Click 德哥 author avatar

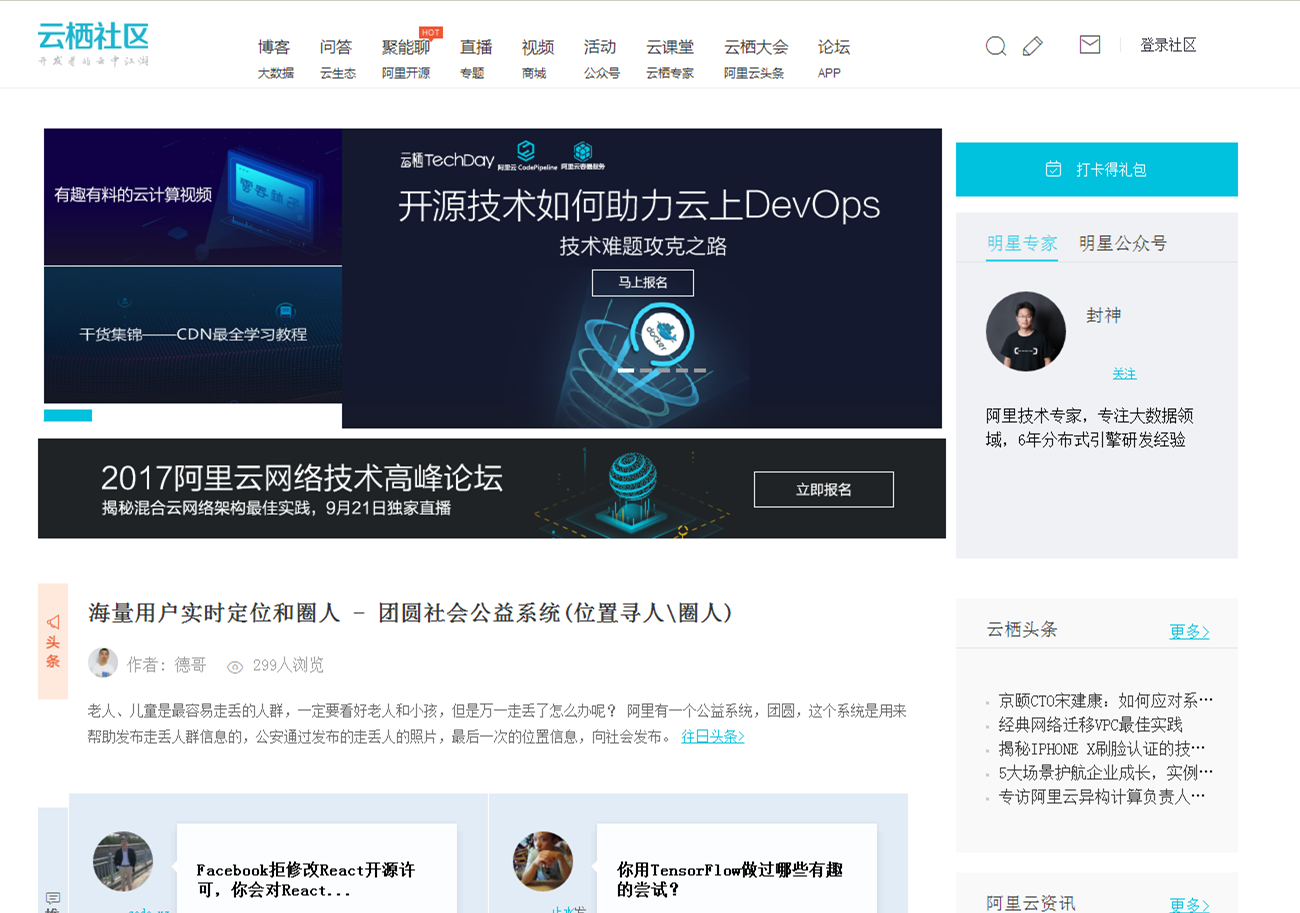[103, 663]
